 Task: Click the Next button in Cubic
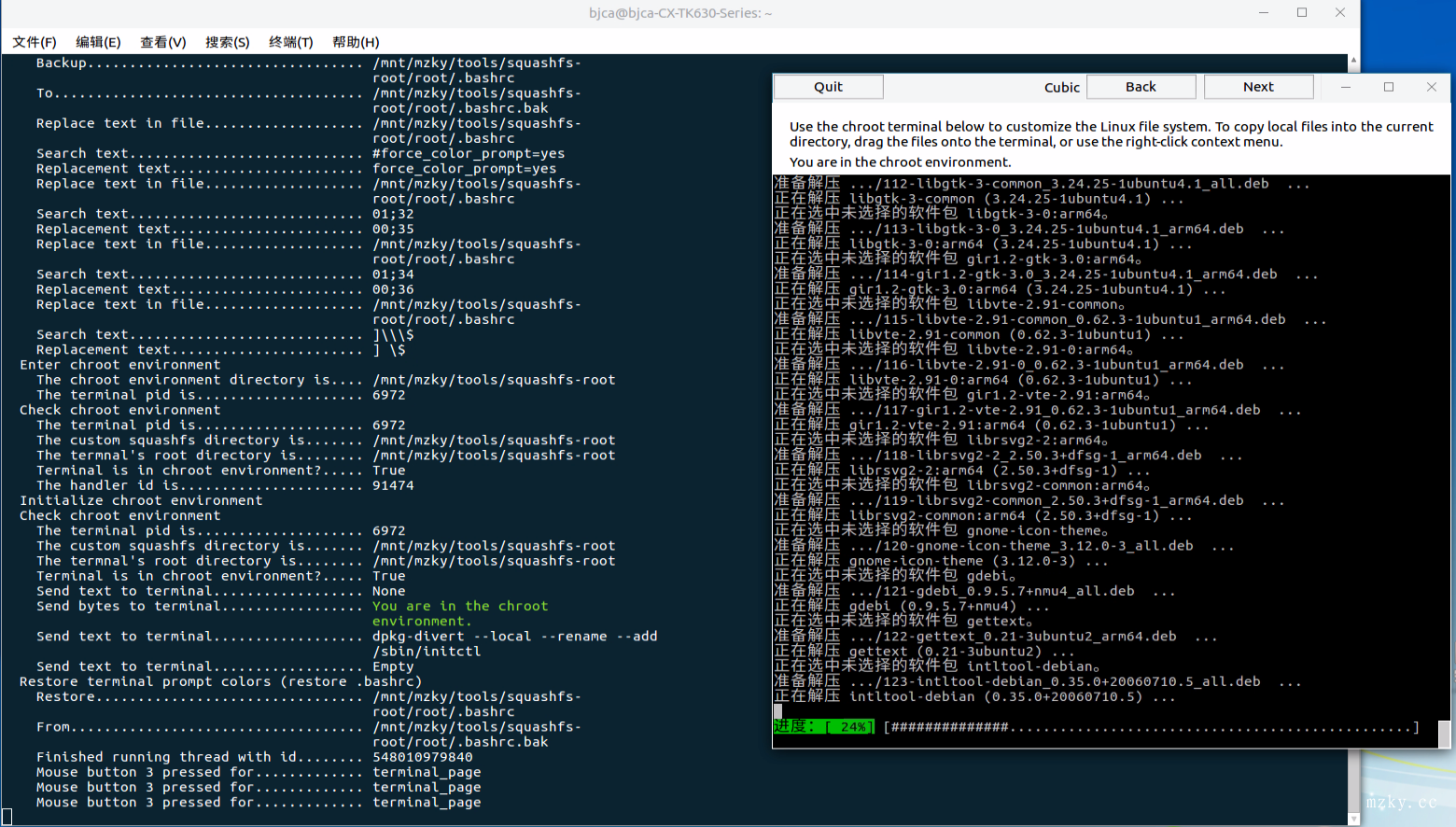[x=1258, y=87]
